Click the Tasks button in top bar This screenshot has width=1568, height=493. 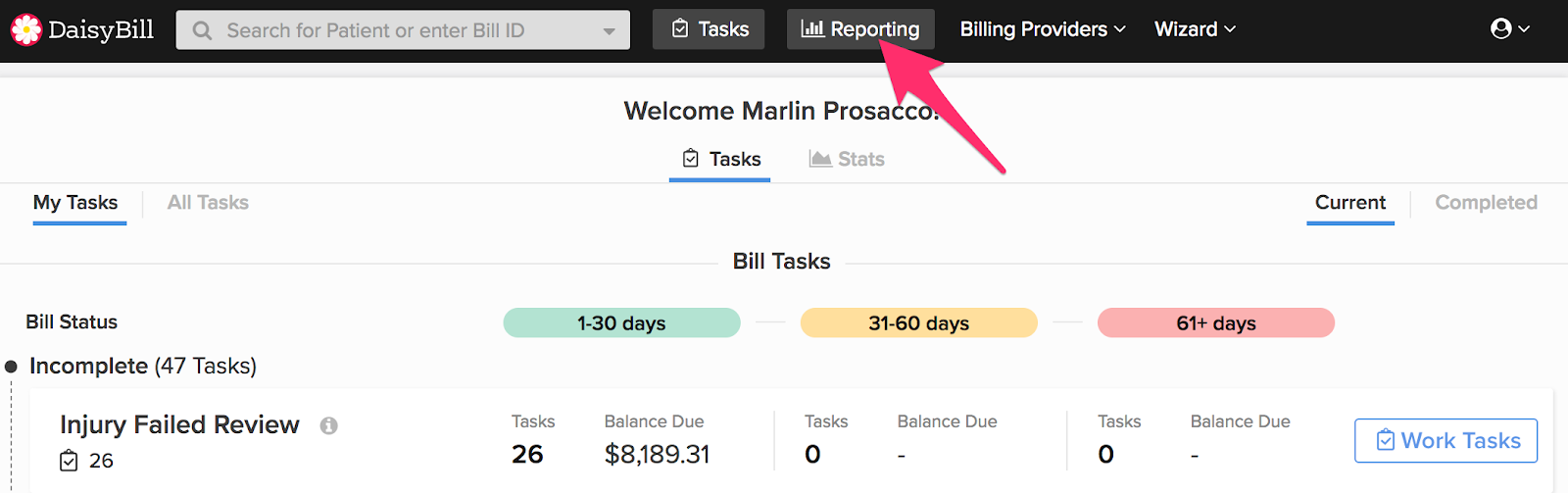[x=709, y=29]
